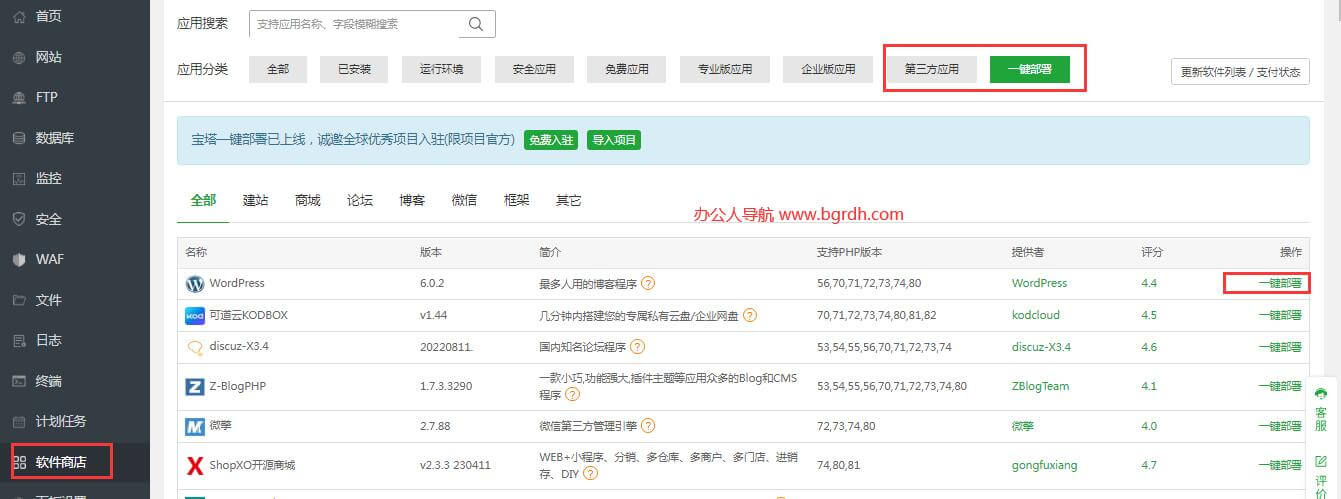The height and width of the screenshot is (499, 1341).
Task: Click the 支持PHP版本 column header
Action: coord(849,252)
